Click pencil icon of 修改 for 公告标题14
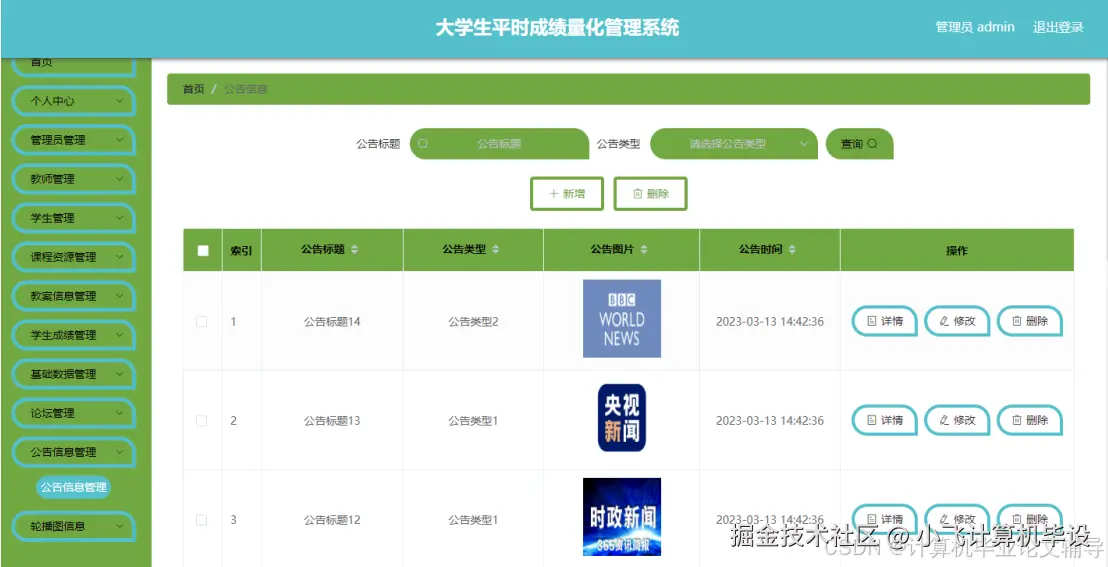The image size is (1108, 567). [944, 321]
